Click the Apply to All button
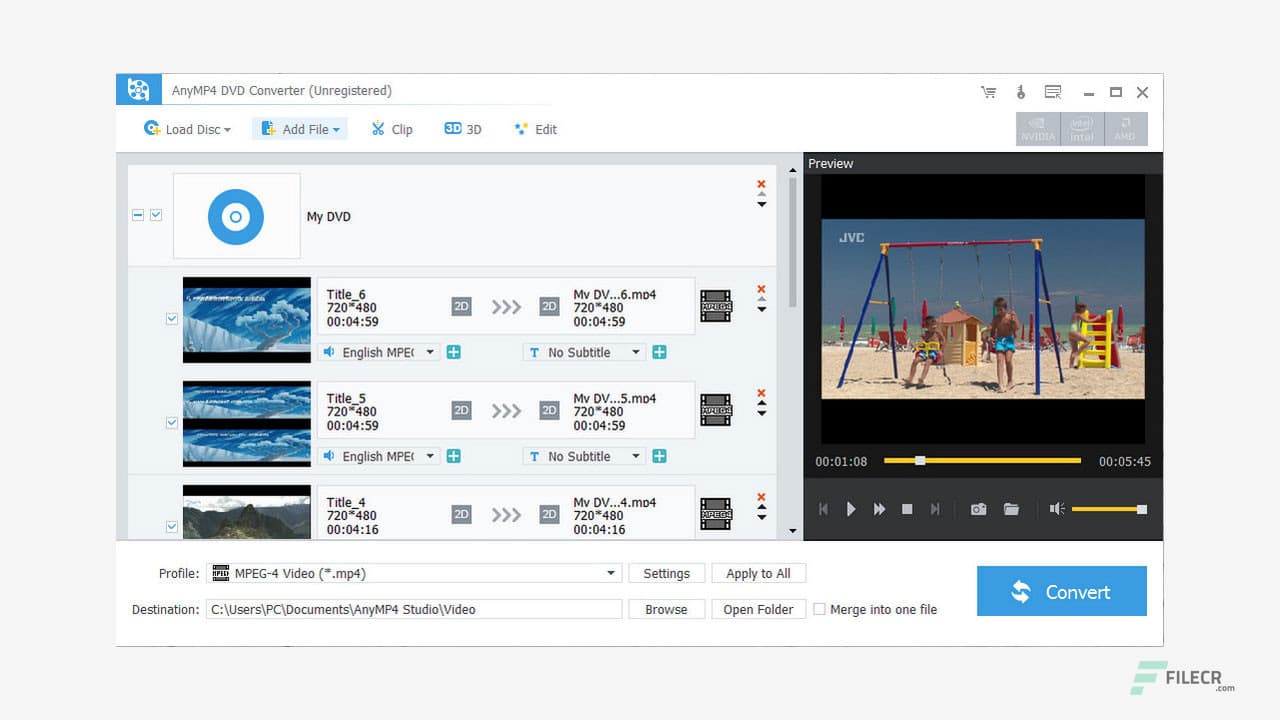This screenshot has width=1280, height=720. 758,573
